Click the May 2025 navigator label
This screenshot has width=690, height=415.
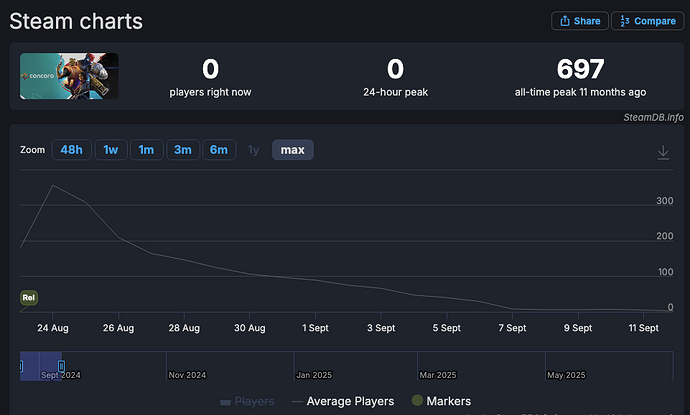click(566, 375)
